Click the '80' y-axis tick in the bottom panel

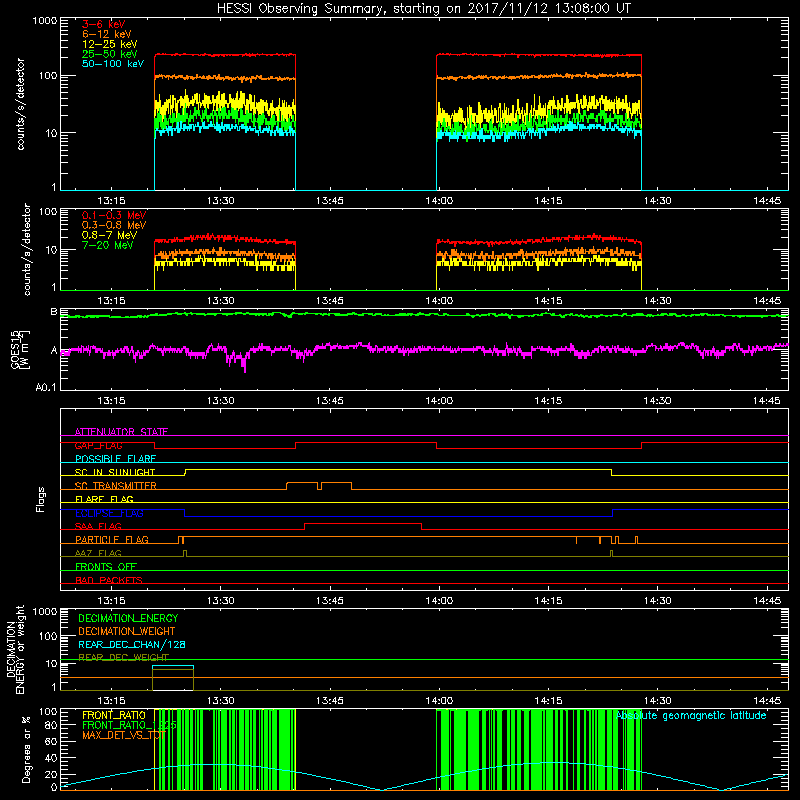point(51,726)
